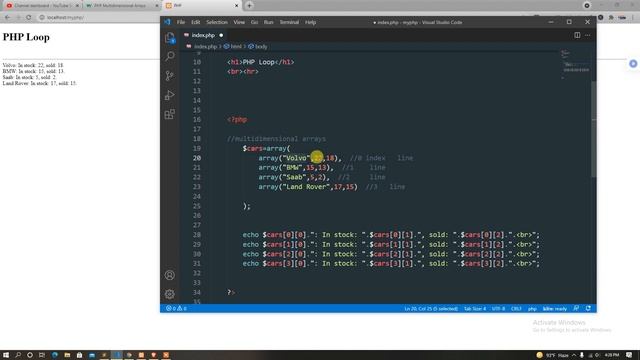The width and height of the screenshot is (640, 360).
Task: Click the //multidimensional arrays comment
Action: [276, 139]
